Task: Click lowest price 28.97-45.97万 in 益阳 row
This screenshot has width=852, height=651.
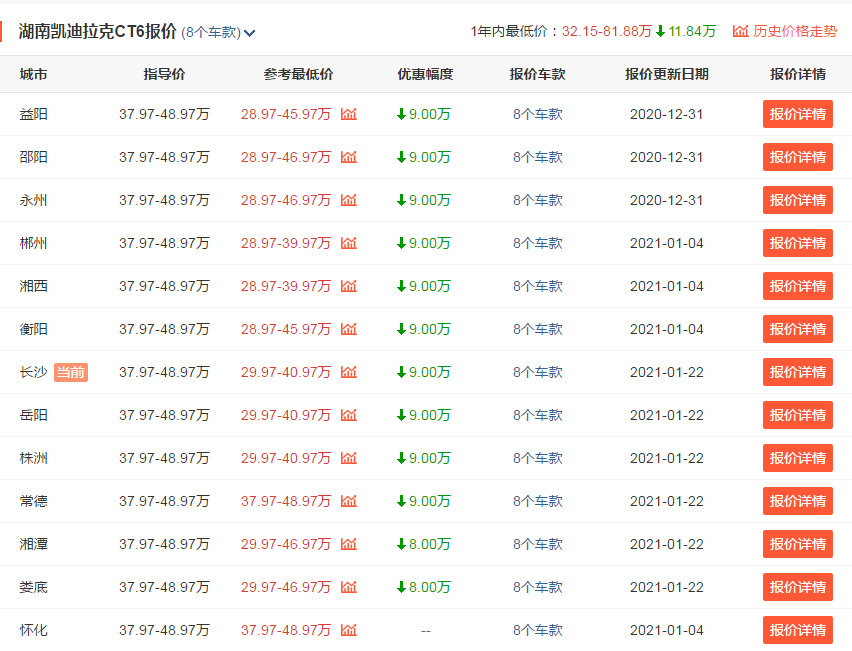Action: (x=286, y=114)
